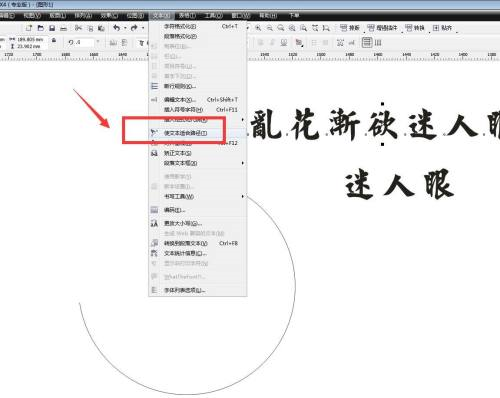
Task: Click the third magnifier zoom icon
Action: pos(281,28)
